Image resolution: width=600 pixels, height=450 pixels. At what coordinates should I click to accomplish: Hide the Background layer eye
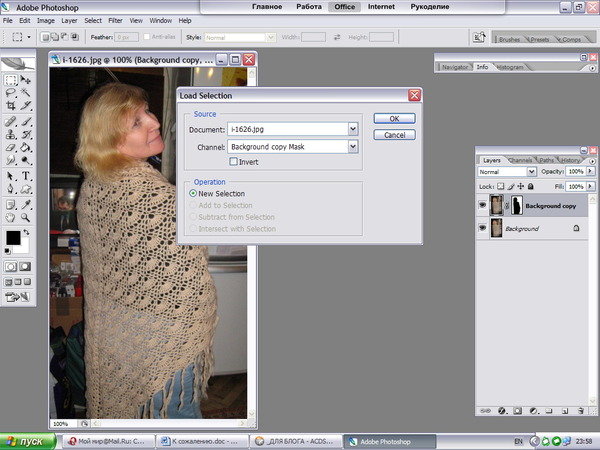pyautogui.click(x=482, y=228)
